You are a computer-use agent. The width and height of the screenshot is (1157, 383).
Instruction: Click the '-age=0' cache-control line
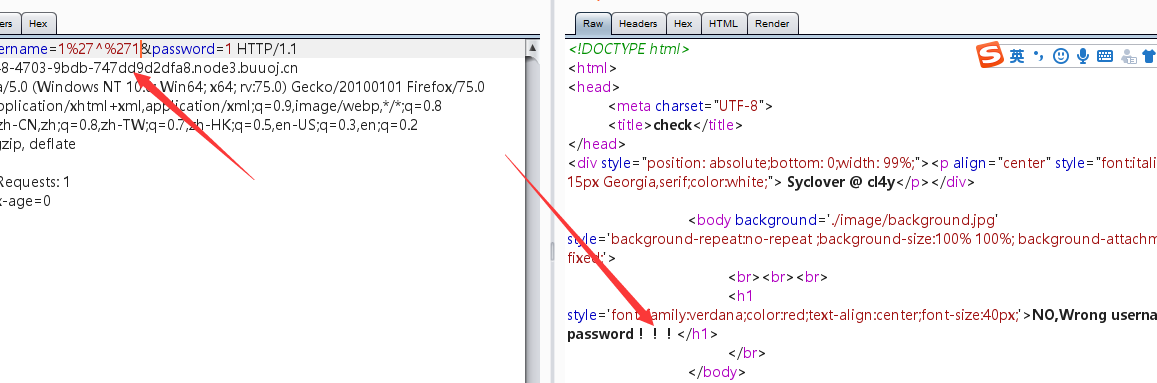25,201
